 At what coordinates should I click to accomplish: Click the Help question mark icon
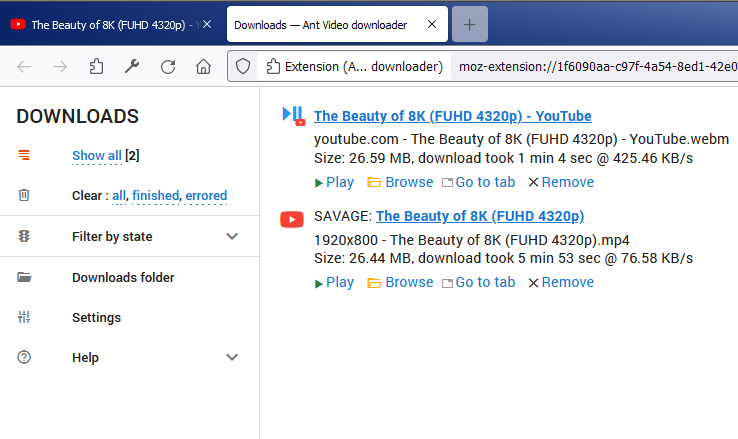[24, 357]
